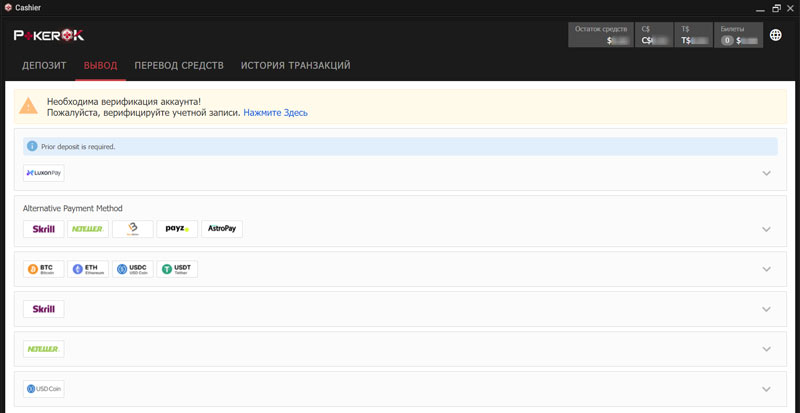
Task: Open the ИСТОРИЯ ТРАНЗАКЦИЙ tab
Action: 295,66
